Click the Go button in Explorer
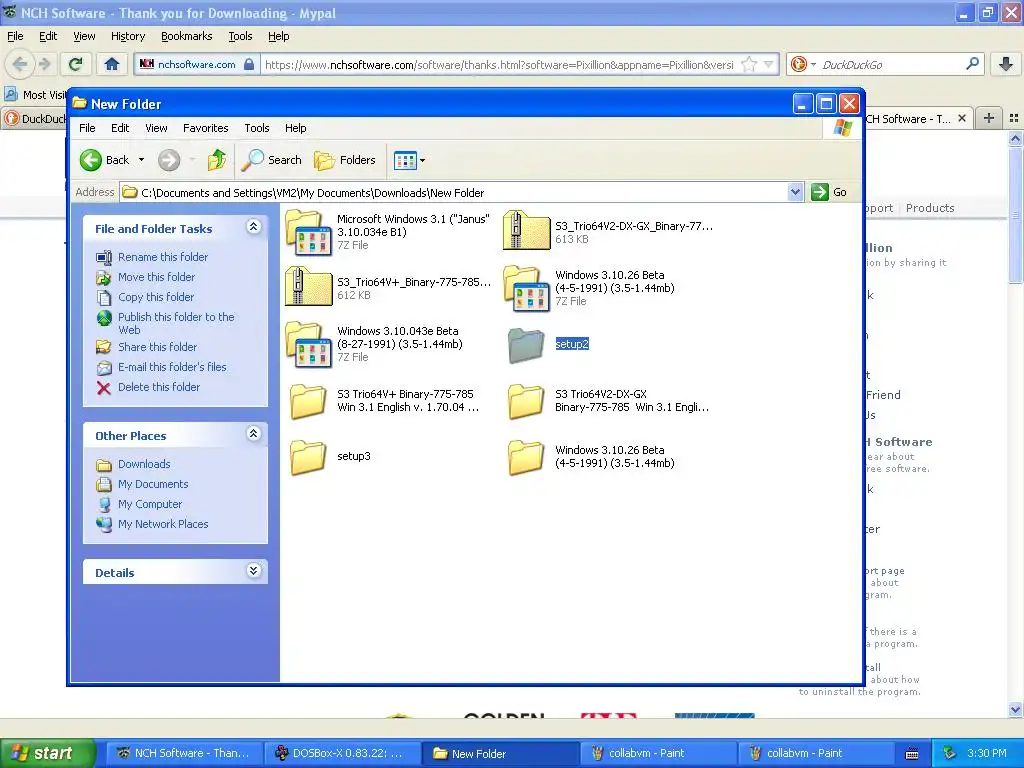This screenshot has width=1024, height=768. [829, 192]
